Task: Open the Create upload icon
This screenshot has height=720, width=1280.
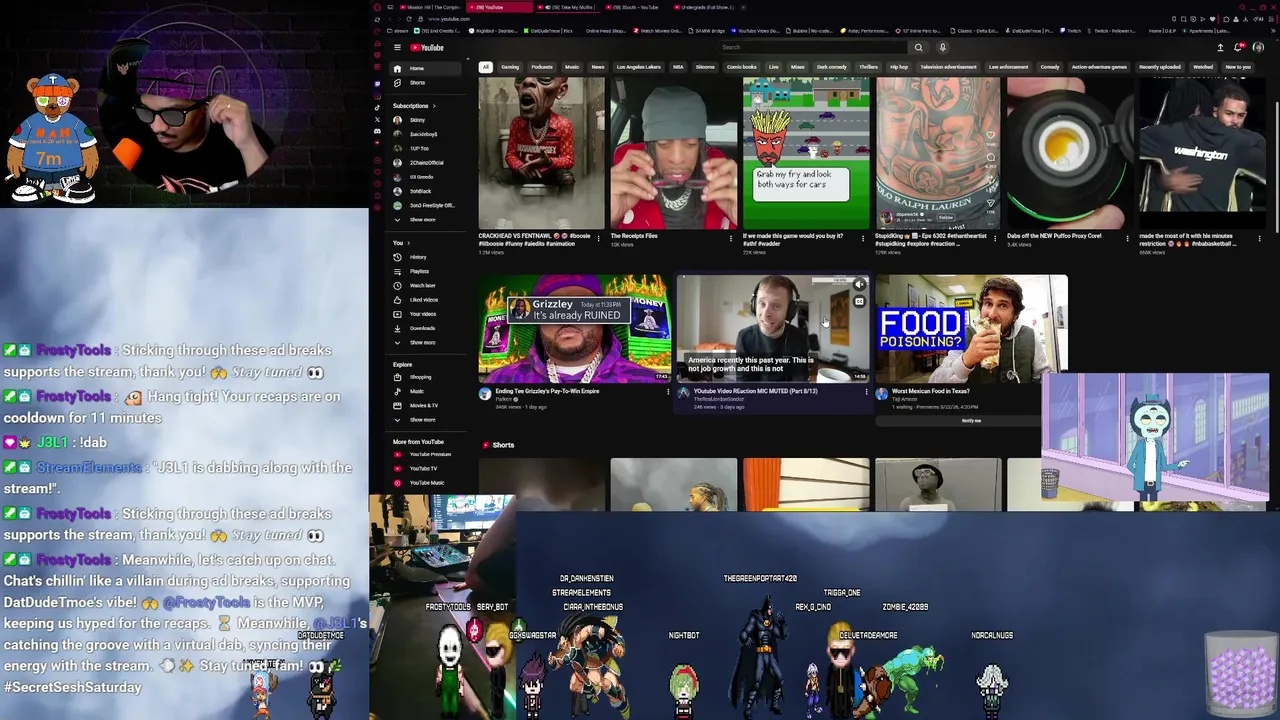Action: coord(1220,47)
